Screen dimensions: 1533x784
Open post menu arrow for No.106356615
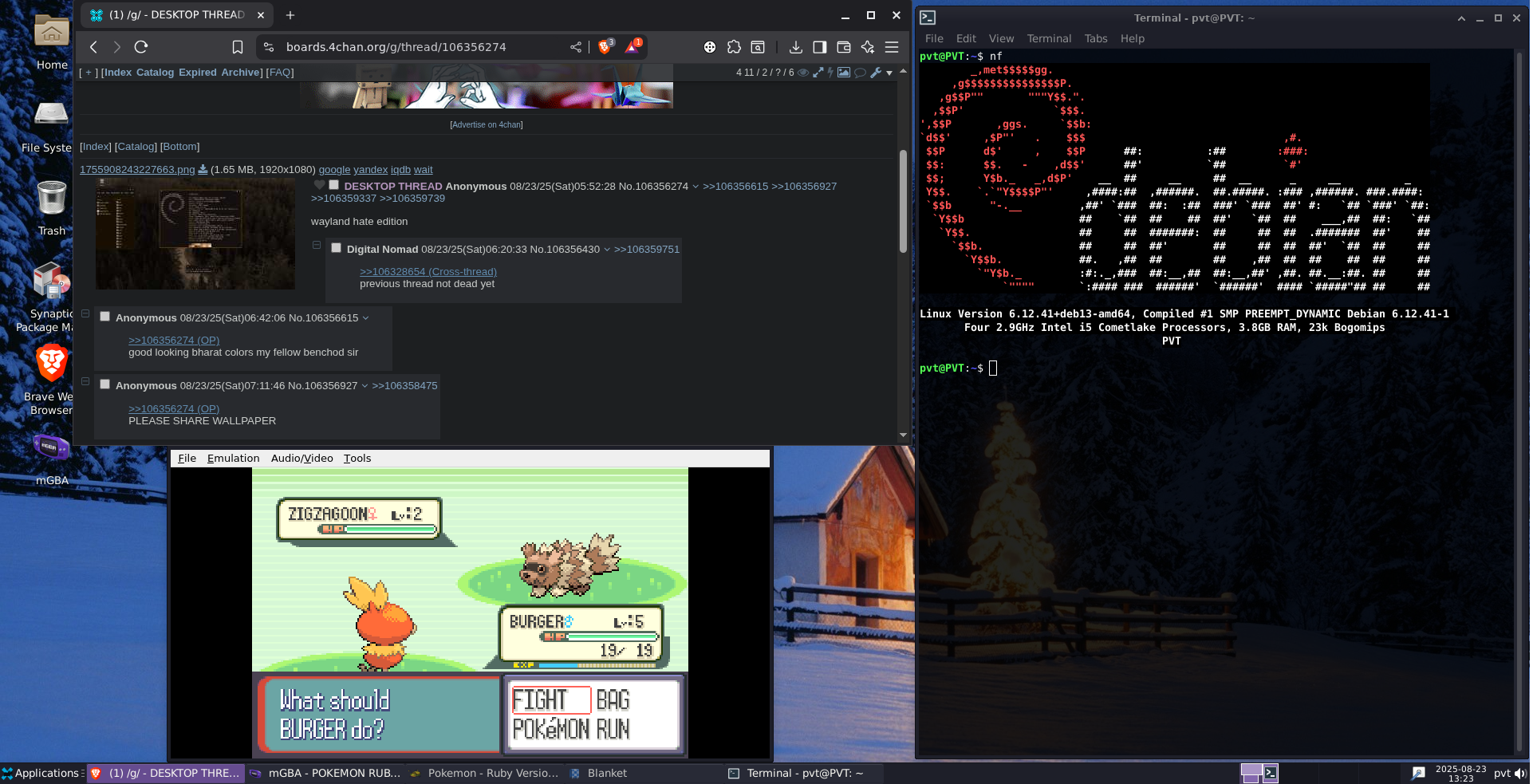click(x=366, y=318)
